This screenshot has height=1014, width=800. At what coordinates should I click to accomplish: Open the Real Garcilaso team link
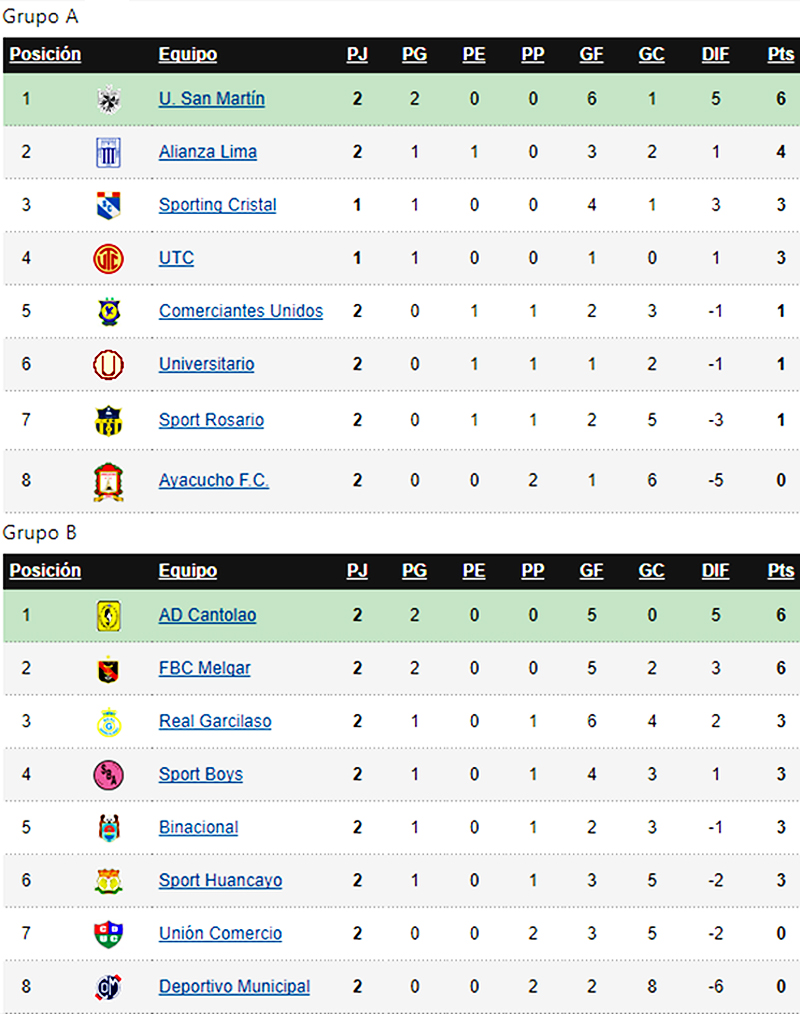(215, 721)
